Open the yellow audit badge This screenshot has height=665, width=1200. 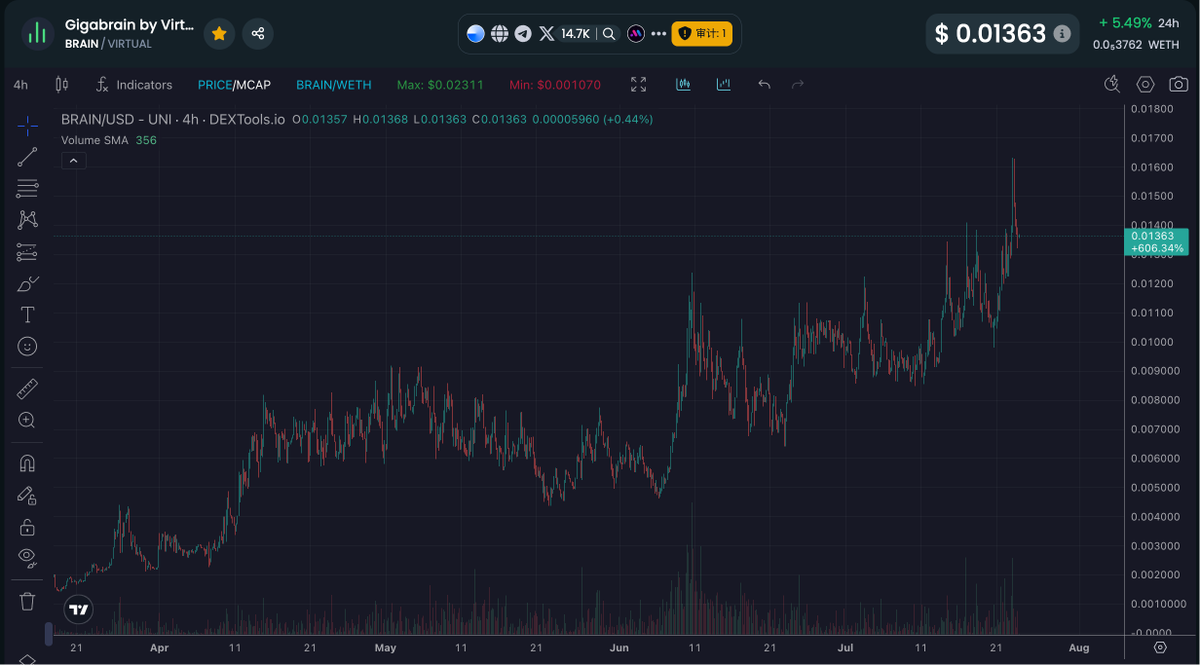(x=702, y=34)
